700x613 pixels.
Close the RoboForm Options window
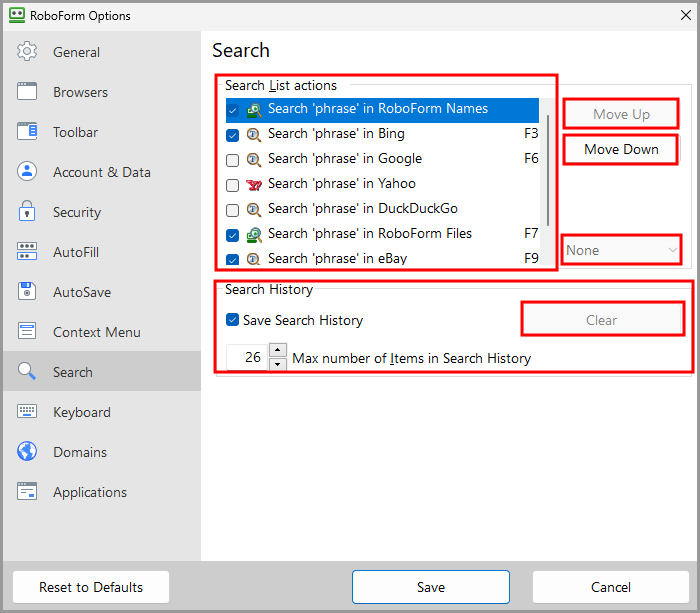(x=686, y=15)
